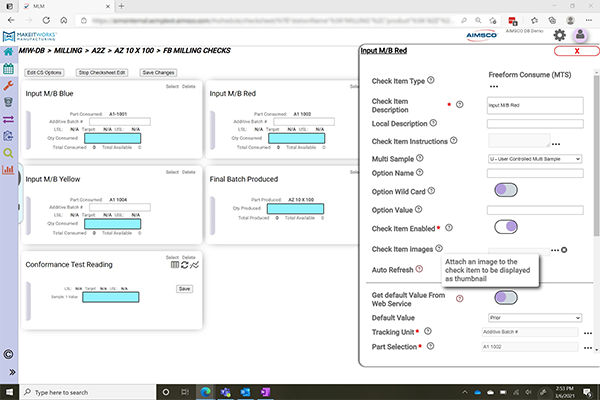Image resolution: width=600 pixels, height=400 pixels.
Task: Open ellipsis beside Part Selection field
Action: (x=588, y=348)
